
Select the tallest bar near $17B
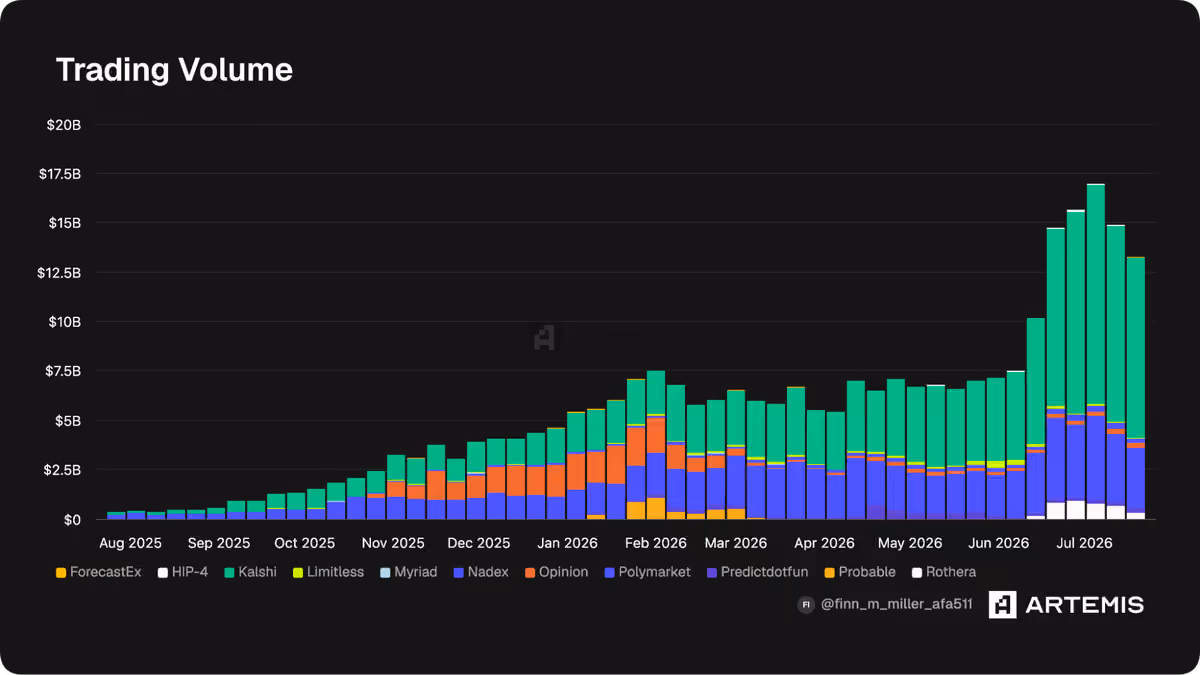tap(1096, 351)
